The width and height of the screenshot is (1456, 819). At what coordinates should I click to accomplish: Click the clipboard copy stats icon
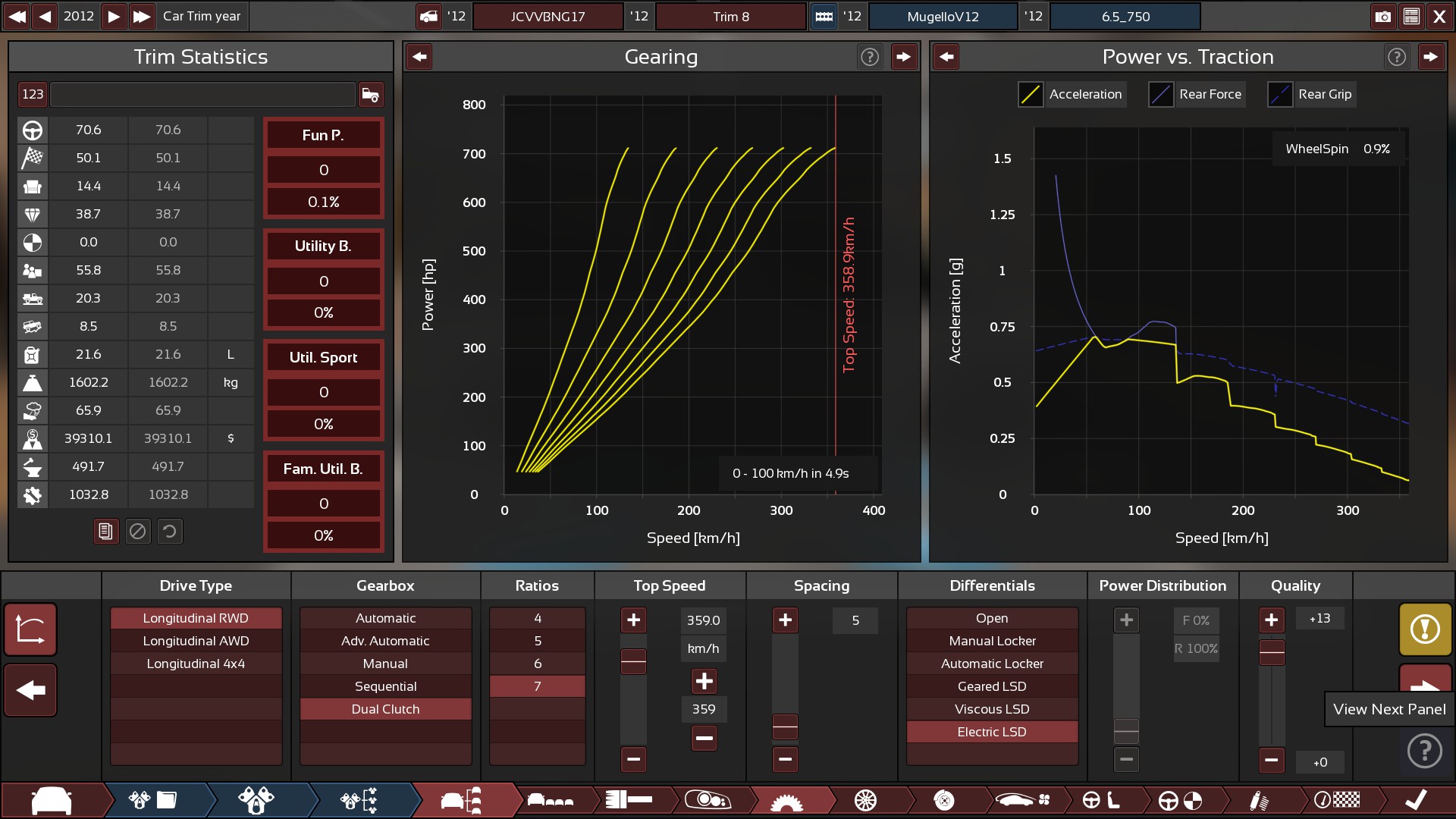(x=105, y=531)
